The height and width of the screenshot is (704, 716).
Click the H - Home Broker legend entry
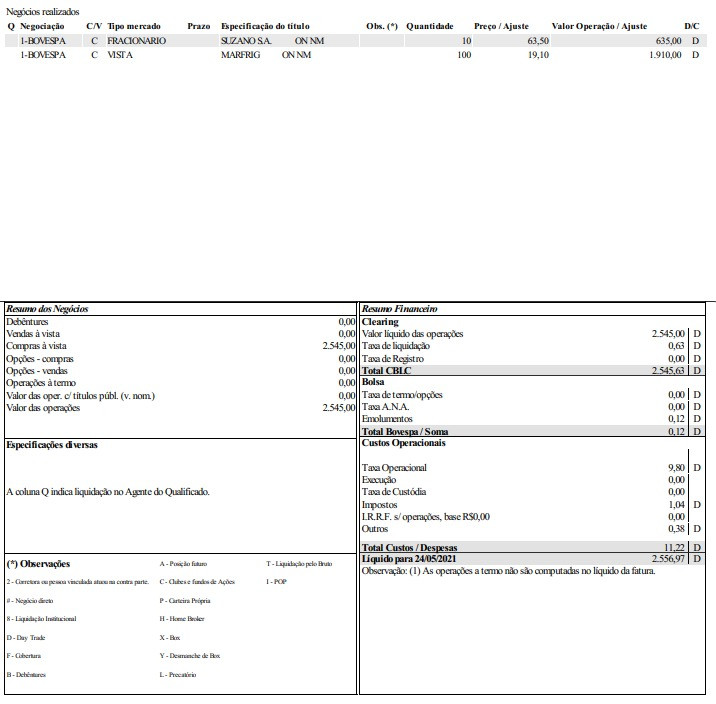(182, 619)
